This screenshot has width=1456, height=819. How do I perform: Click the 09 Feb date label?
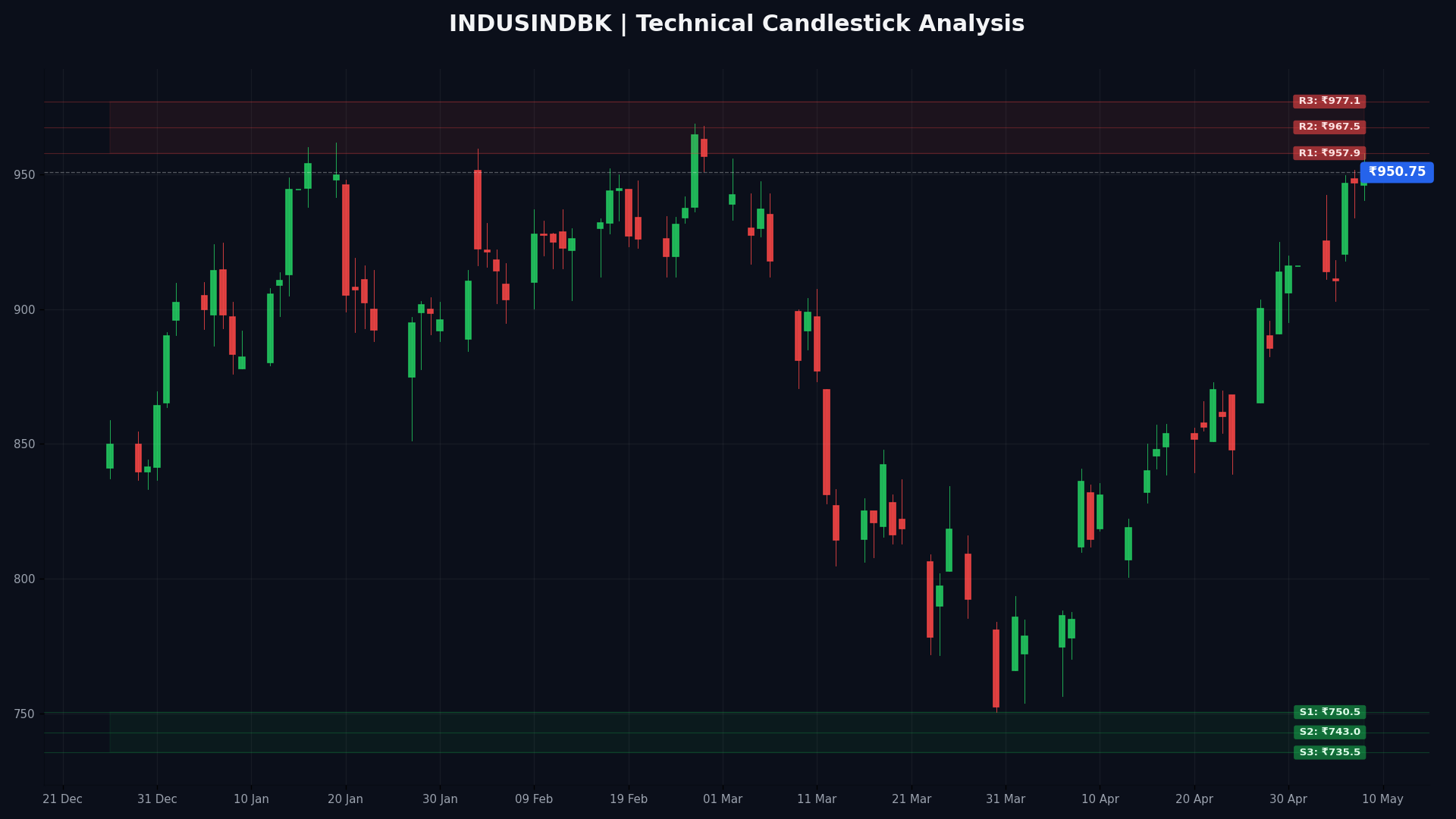534,799
